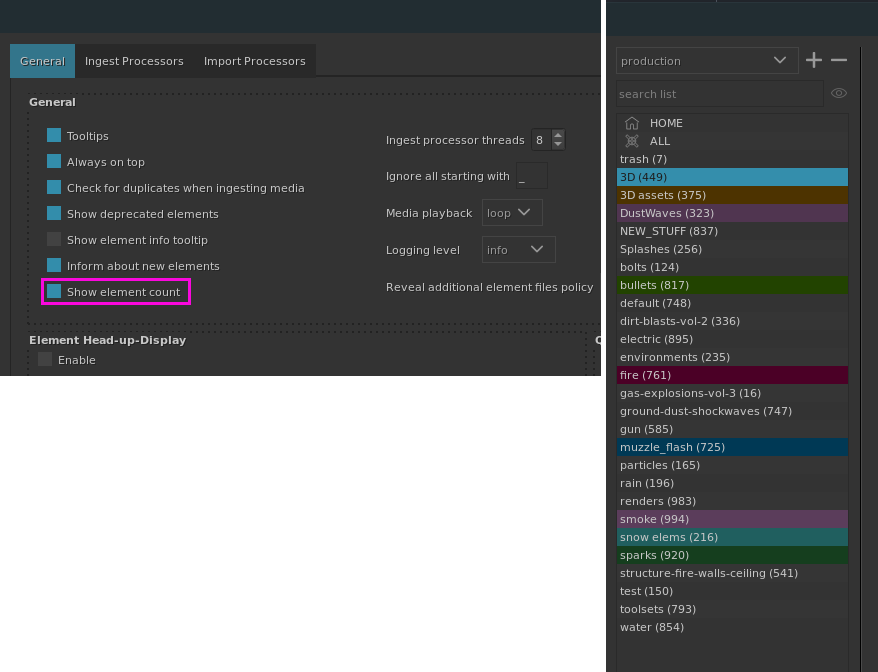878x672 pixels.
Task: Click the plus icon to add a list
Action: pyautogui.click(x=814, y=60)
